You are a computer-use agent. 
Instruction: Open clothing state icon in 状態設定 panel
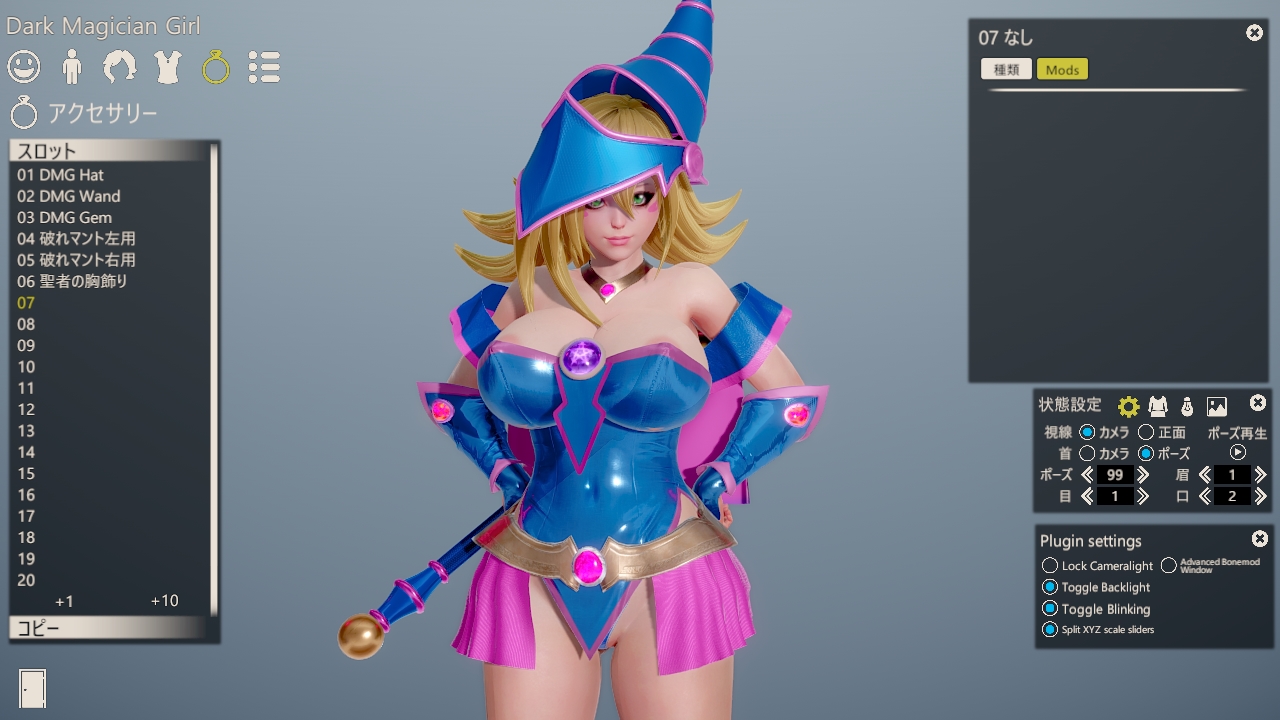[1158, 406]
